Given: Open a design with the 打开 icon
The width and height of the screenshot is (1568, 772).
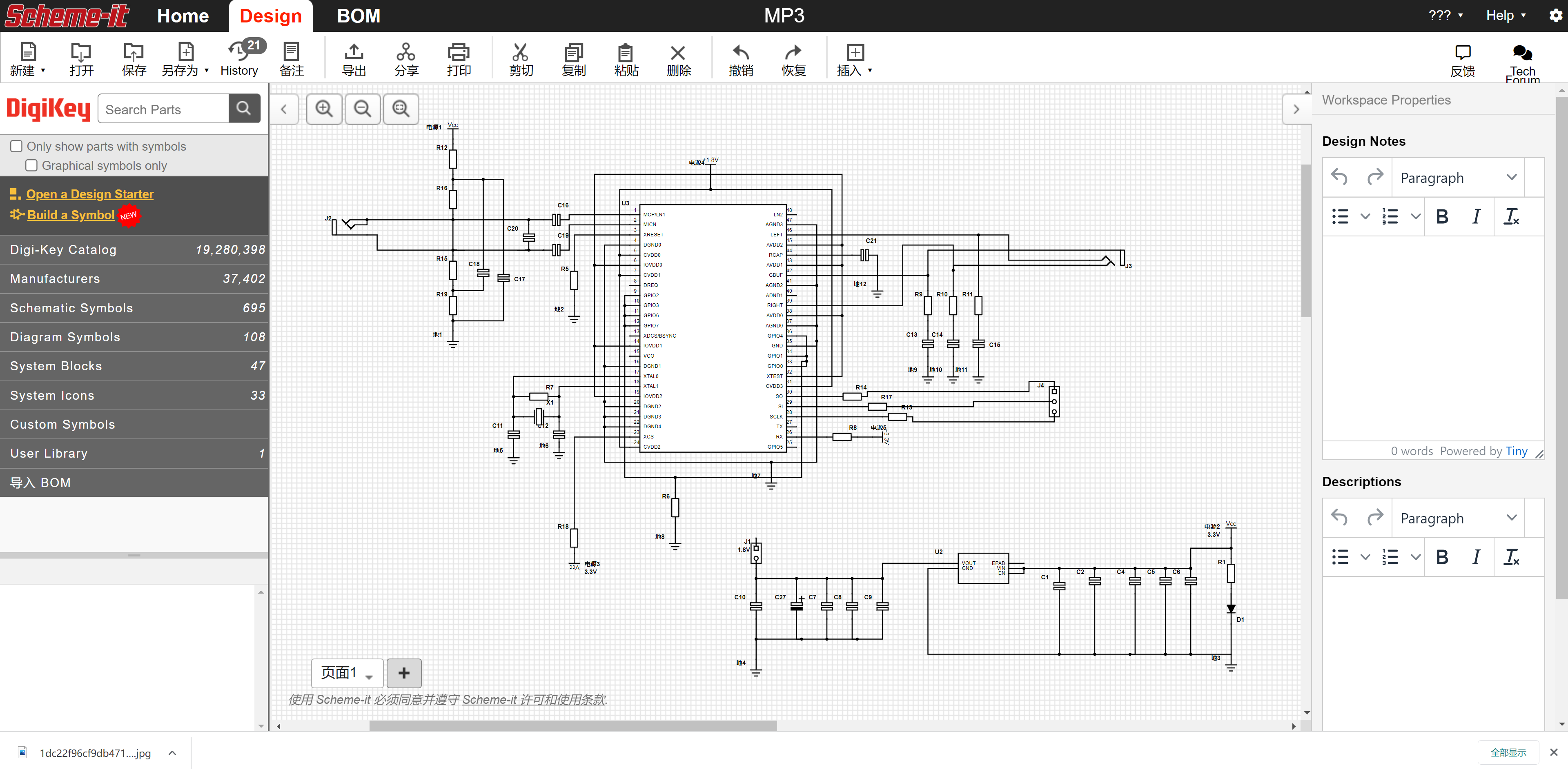Looking at the screenshot, I should tap(81, 52).
